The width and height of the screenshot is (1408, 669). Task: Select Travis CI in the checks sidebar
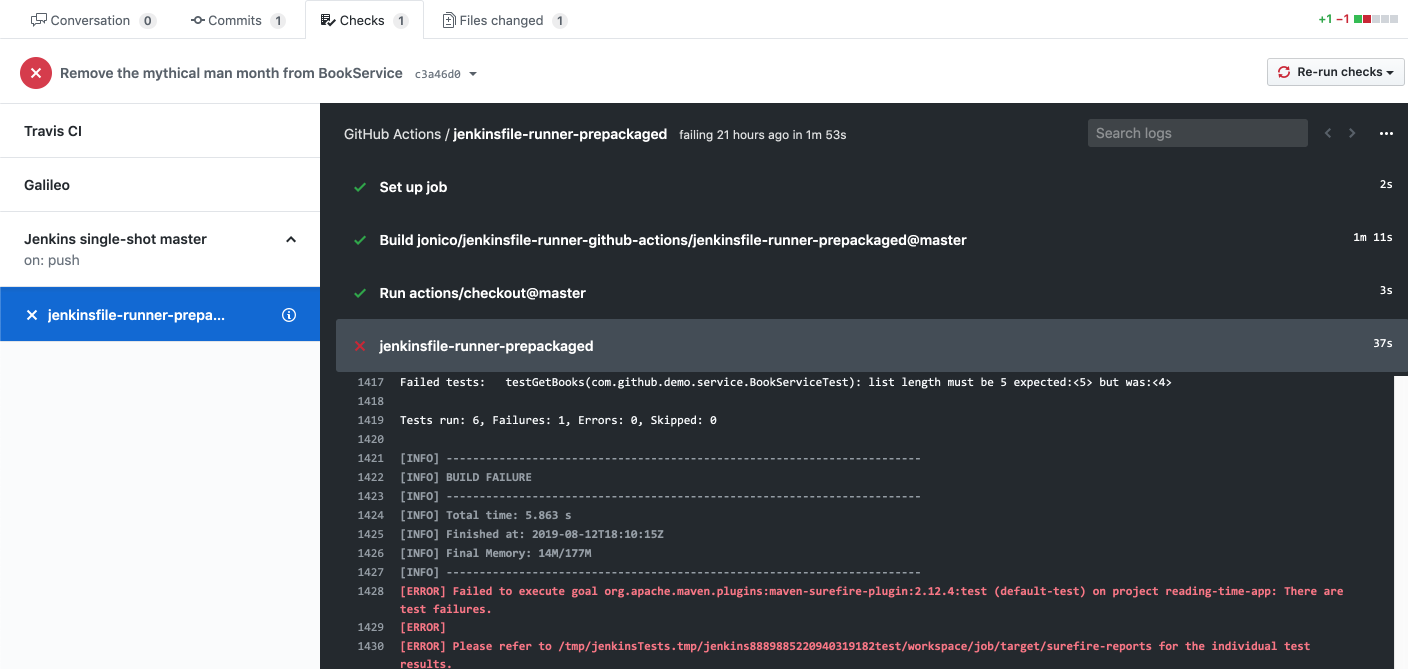[x=53, y=131]
